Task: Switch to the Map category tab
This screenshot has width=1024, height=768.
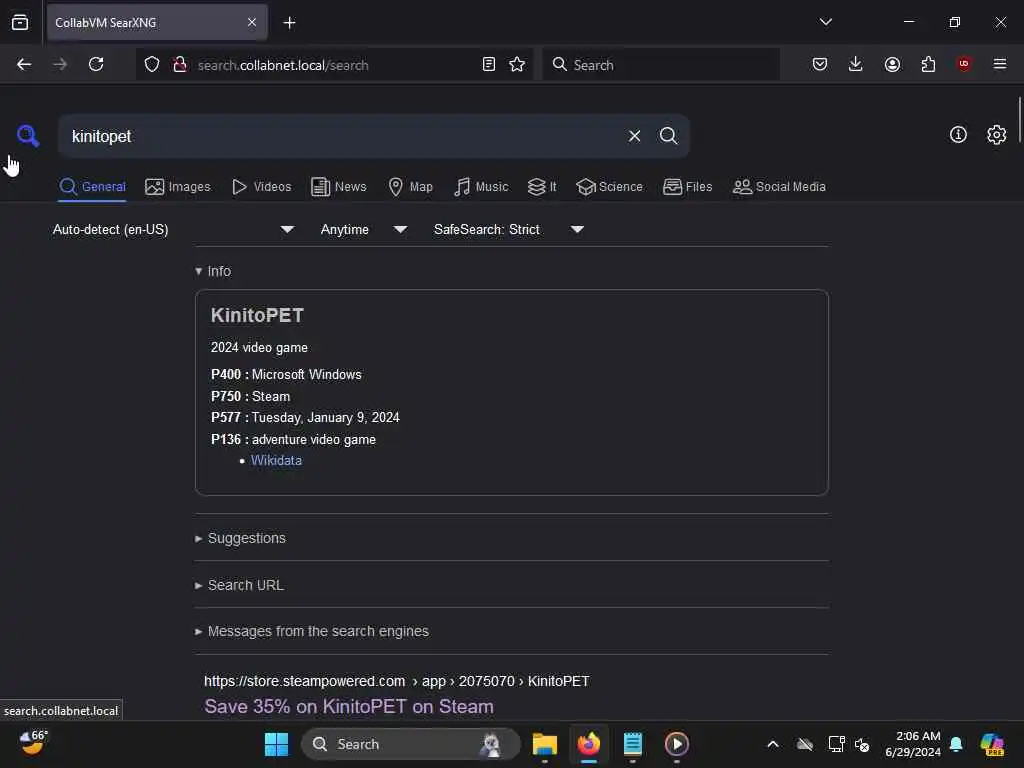Action: [411, 187]
